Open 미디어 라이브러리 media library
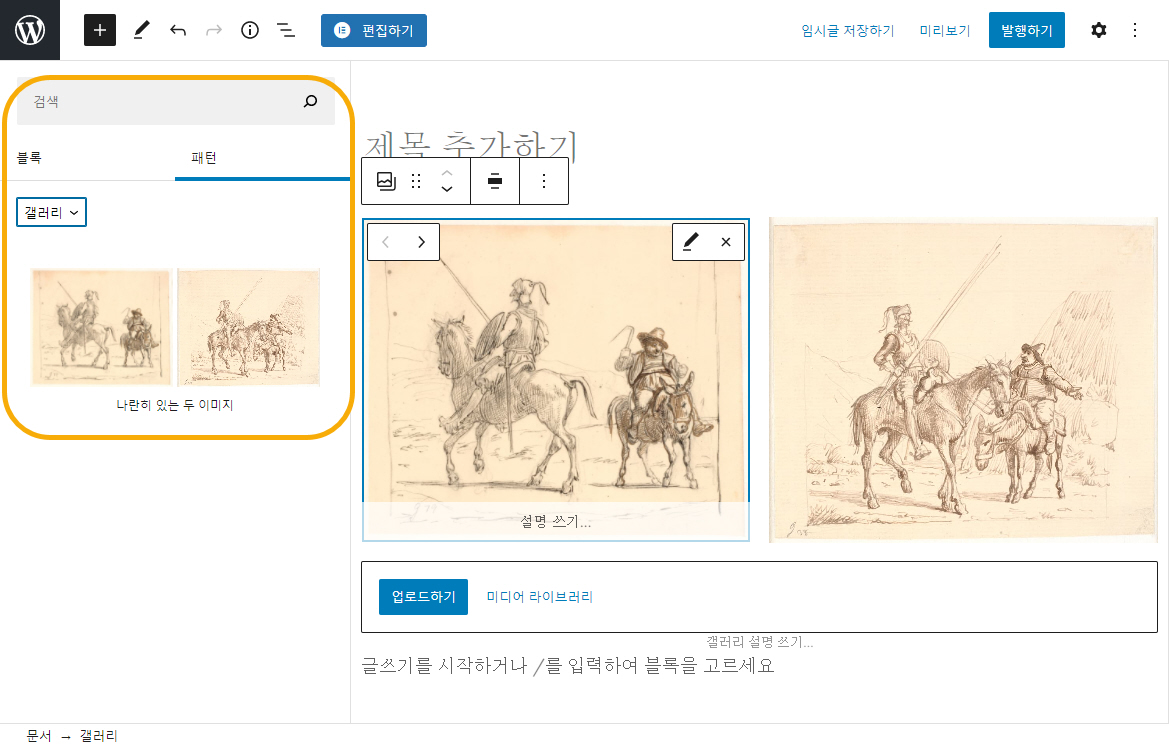 pos(539,597)
